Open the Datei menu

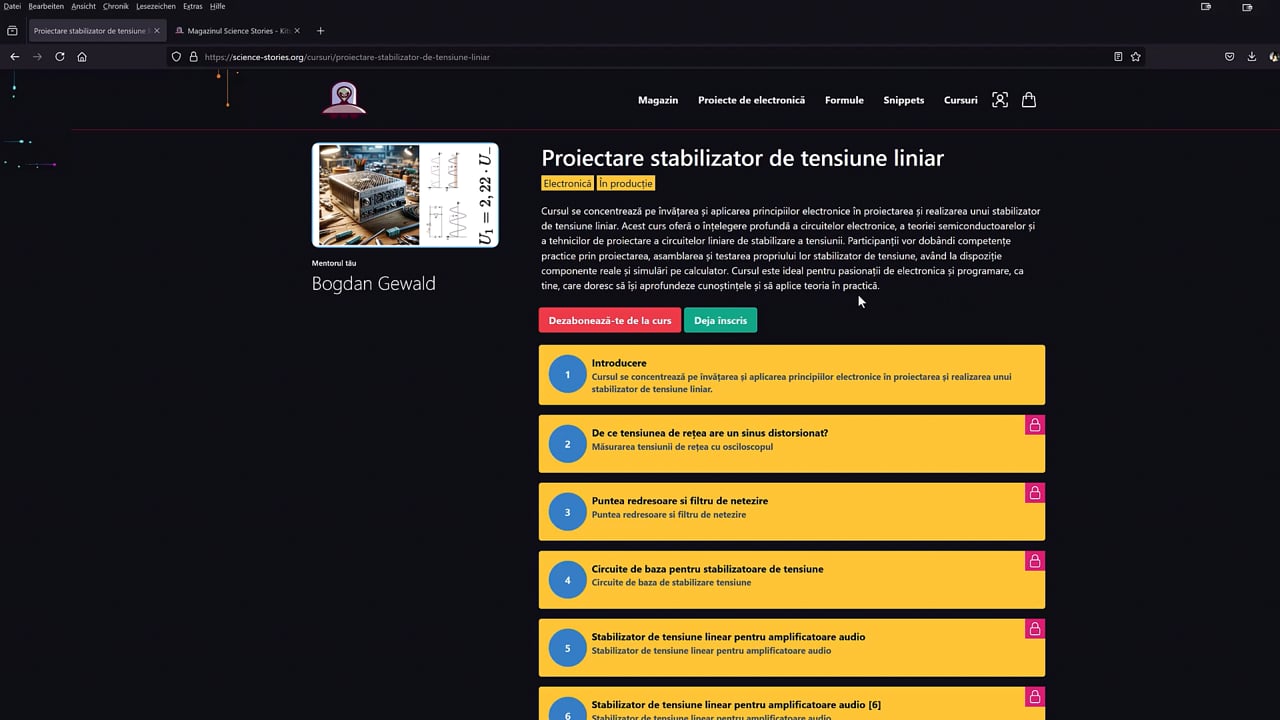coord(12,6)
